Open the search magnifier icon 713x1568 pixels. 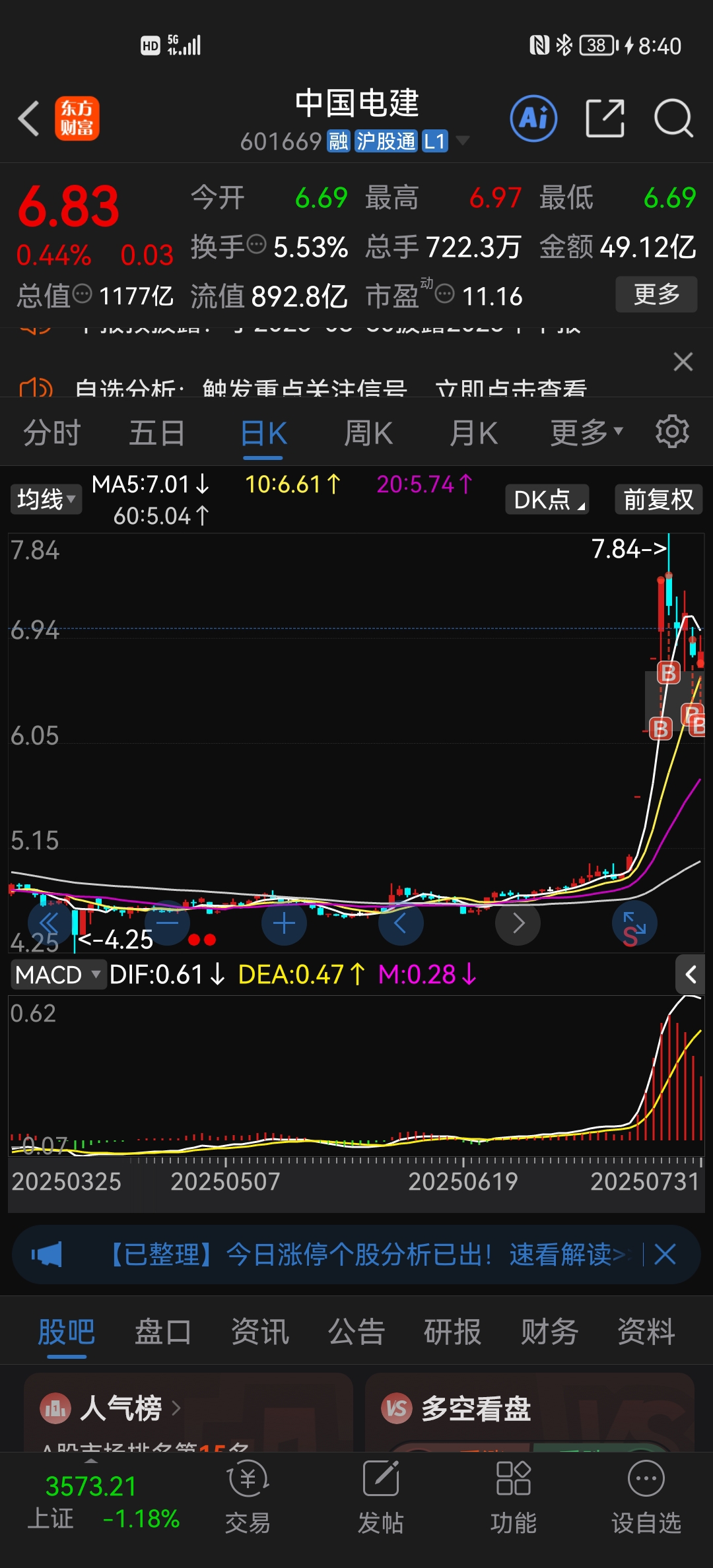pos(673,119)
